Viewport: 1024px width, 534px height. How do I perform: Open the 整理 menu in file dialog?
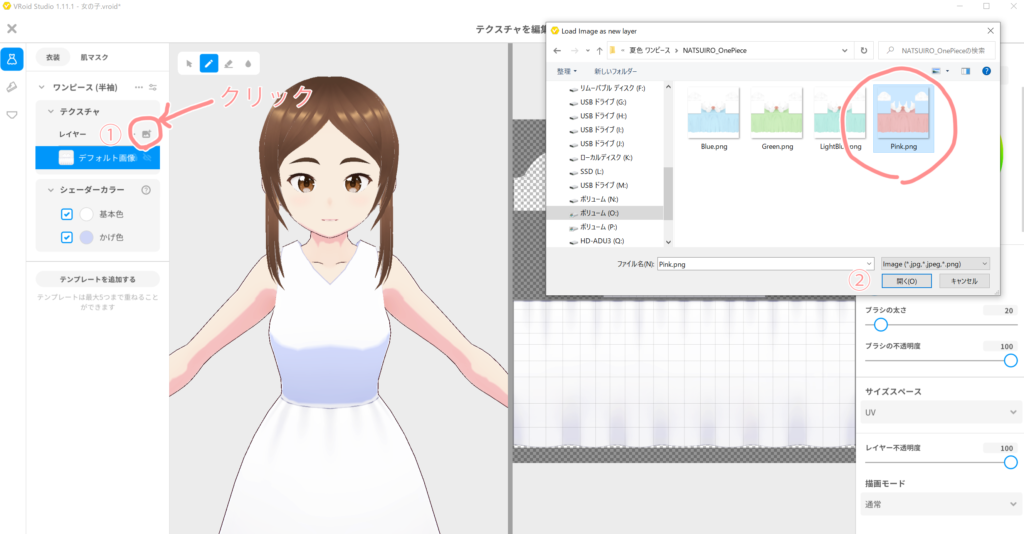coord(567,71)
